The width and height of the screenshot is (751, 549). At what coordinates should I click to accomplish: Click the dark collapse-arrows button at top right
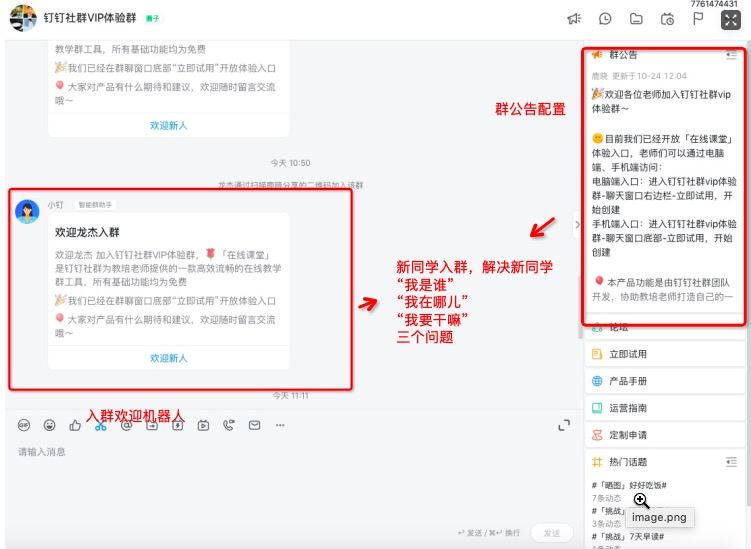(730, 20)
